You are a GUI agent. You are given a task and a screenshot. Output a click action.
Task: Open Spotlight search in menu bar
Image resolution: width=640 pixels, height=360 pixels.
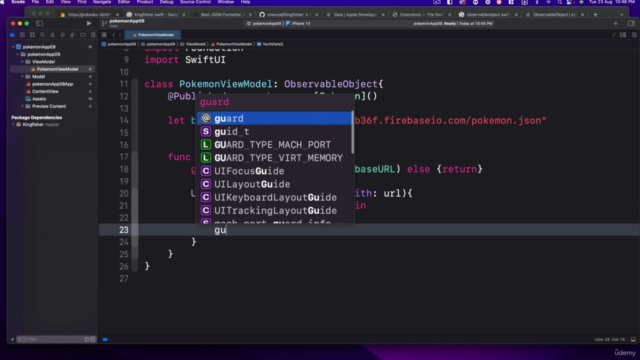click(x=560, y=2)
